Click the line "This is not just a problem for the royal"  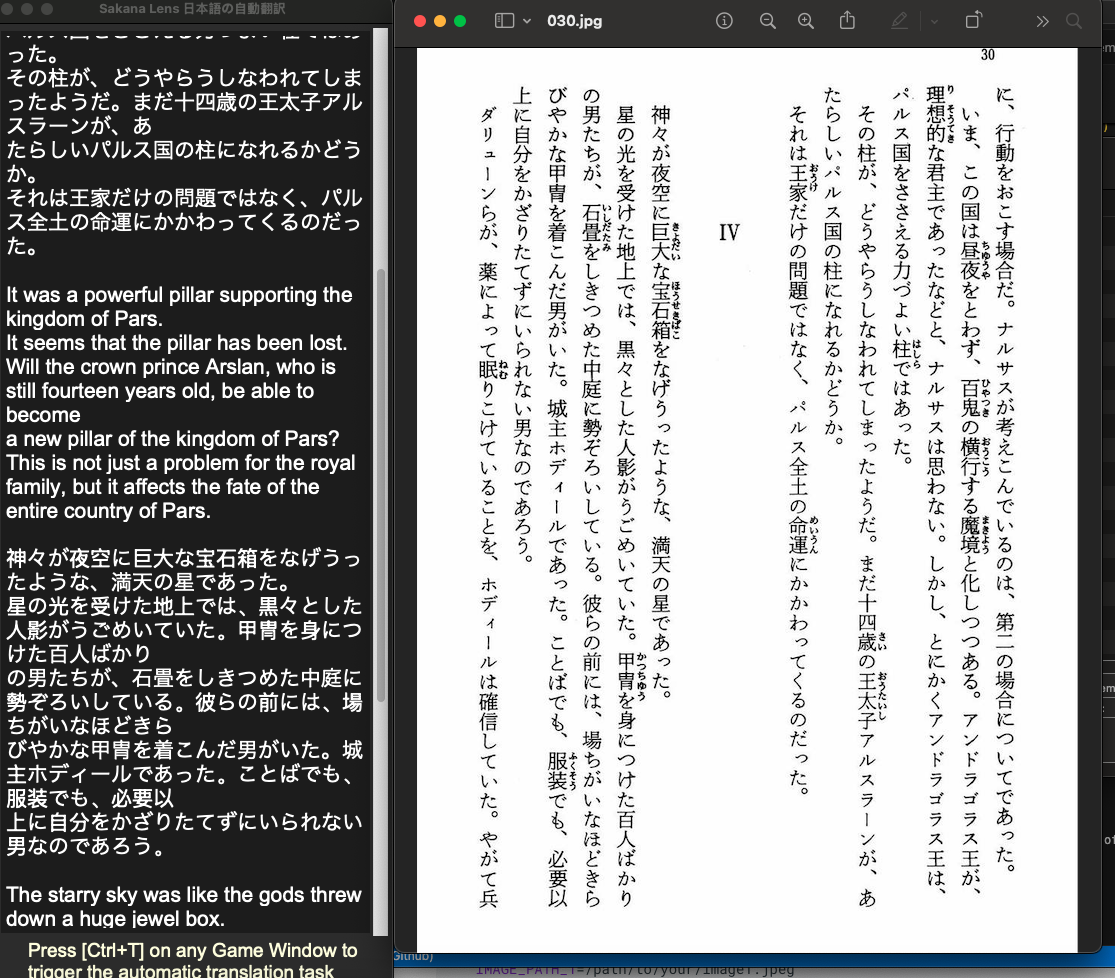pyautogui.click(x=180, y=463)
